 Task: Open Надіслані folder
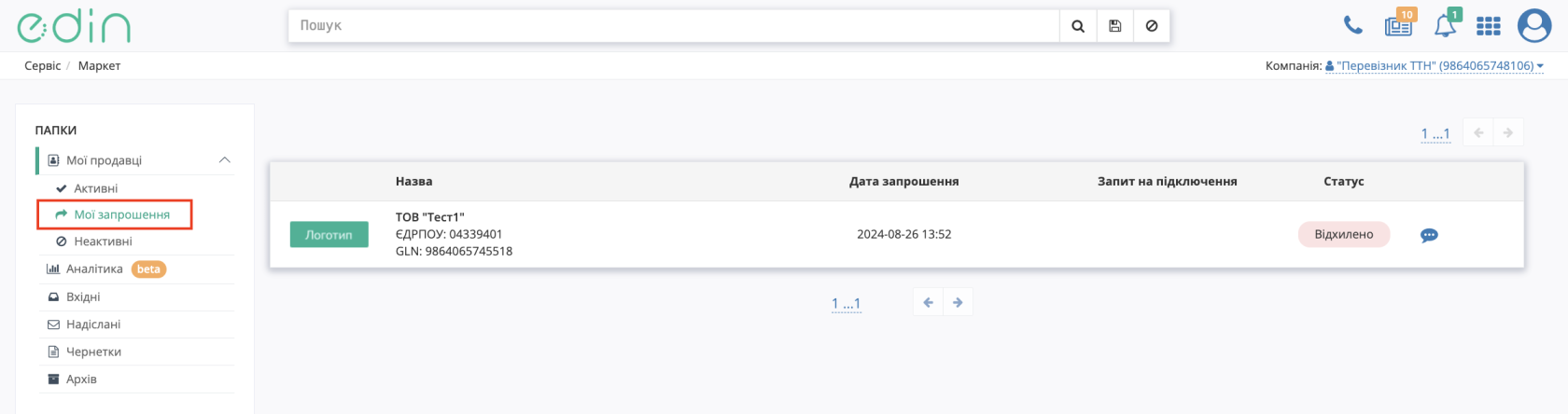tap(93, 324)
